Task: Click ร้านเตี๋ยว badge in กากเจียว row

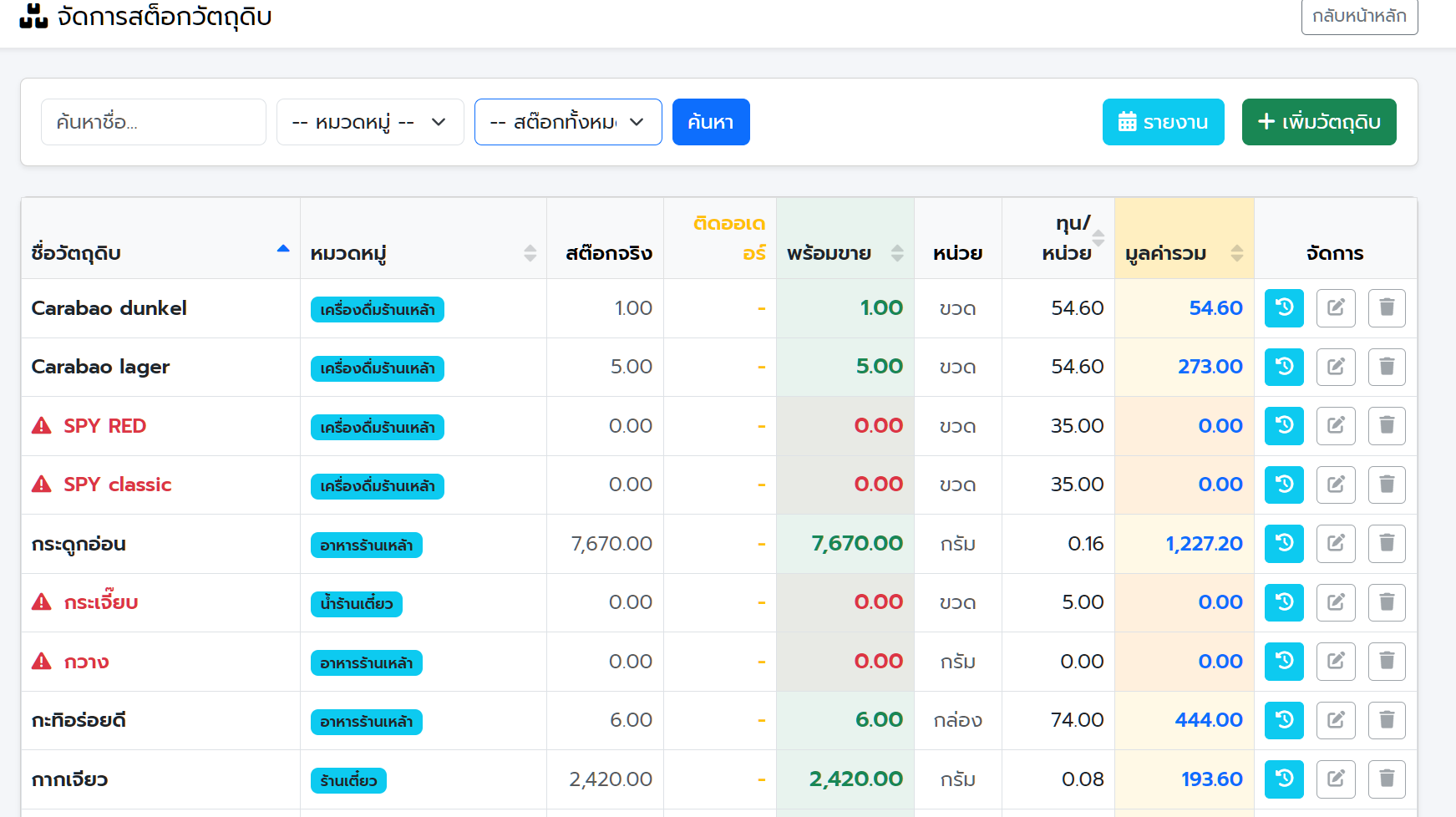Action: coord(348,780)
